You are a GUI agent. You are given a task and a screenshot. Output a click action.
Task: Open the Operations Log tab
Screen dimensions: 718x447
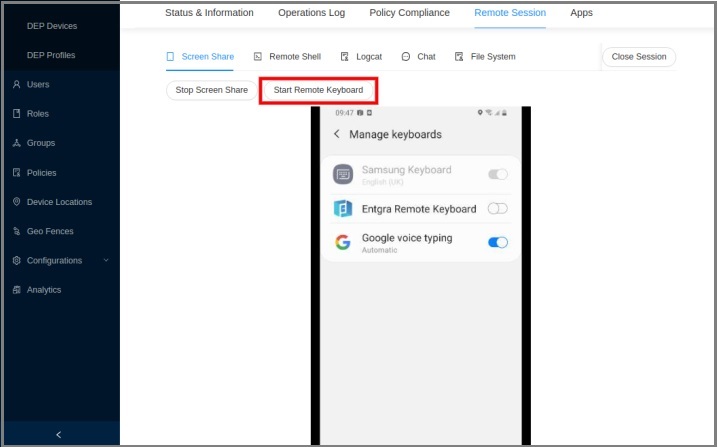coord(312,13)
